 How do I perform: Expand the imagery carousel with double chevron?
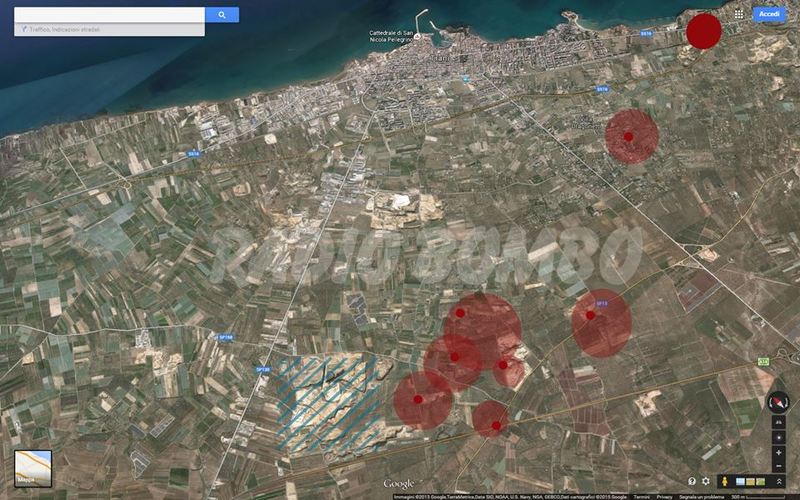click(x=779, y=481)
